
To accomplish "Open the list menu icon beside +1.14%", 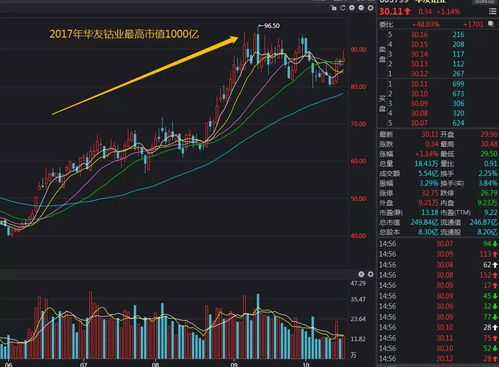I will [492, 12].
